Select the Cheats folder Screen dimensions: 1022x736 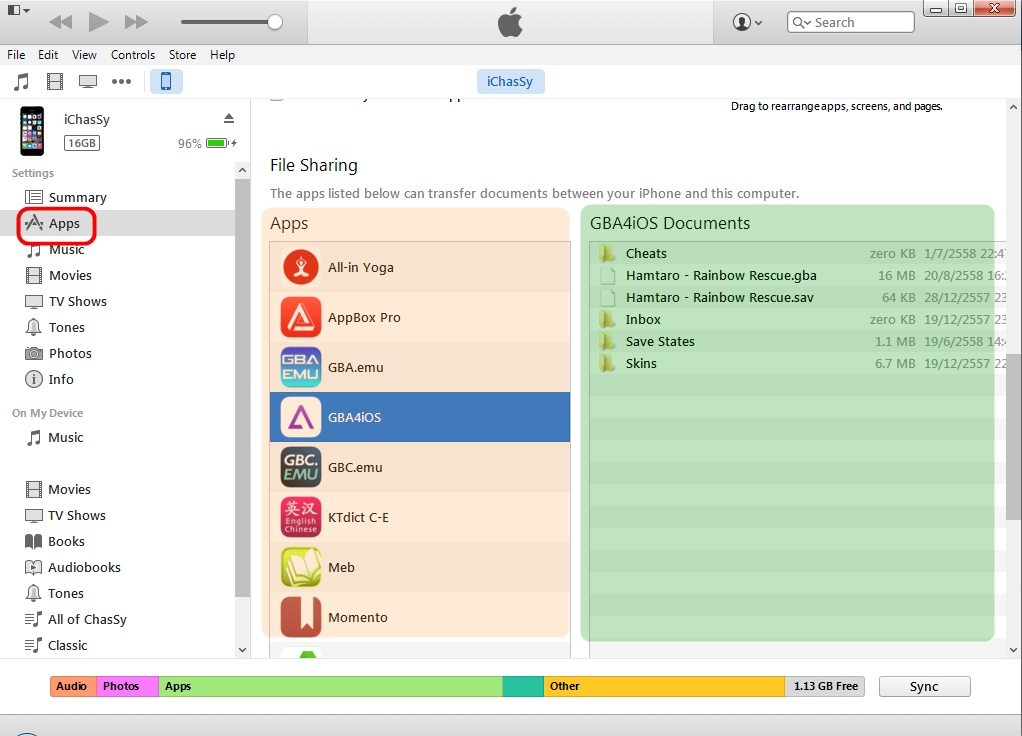point(798,254)
